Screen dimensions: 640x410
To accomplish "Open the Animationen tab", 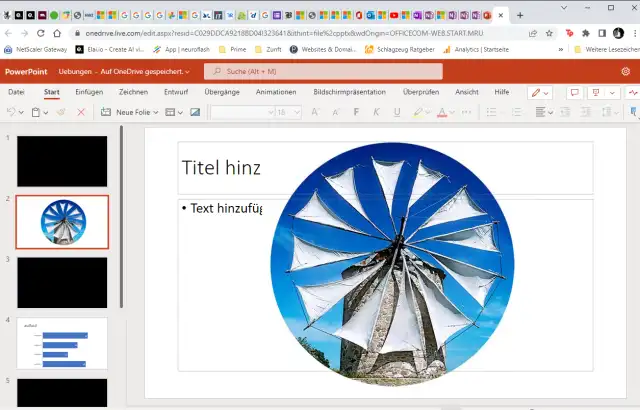I will (276, 92).
